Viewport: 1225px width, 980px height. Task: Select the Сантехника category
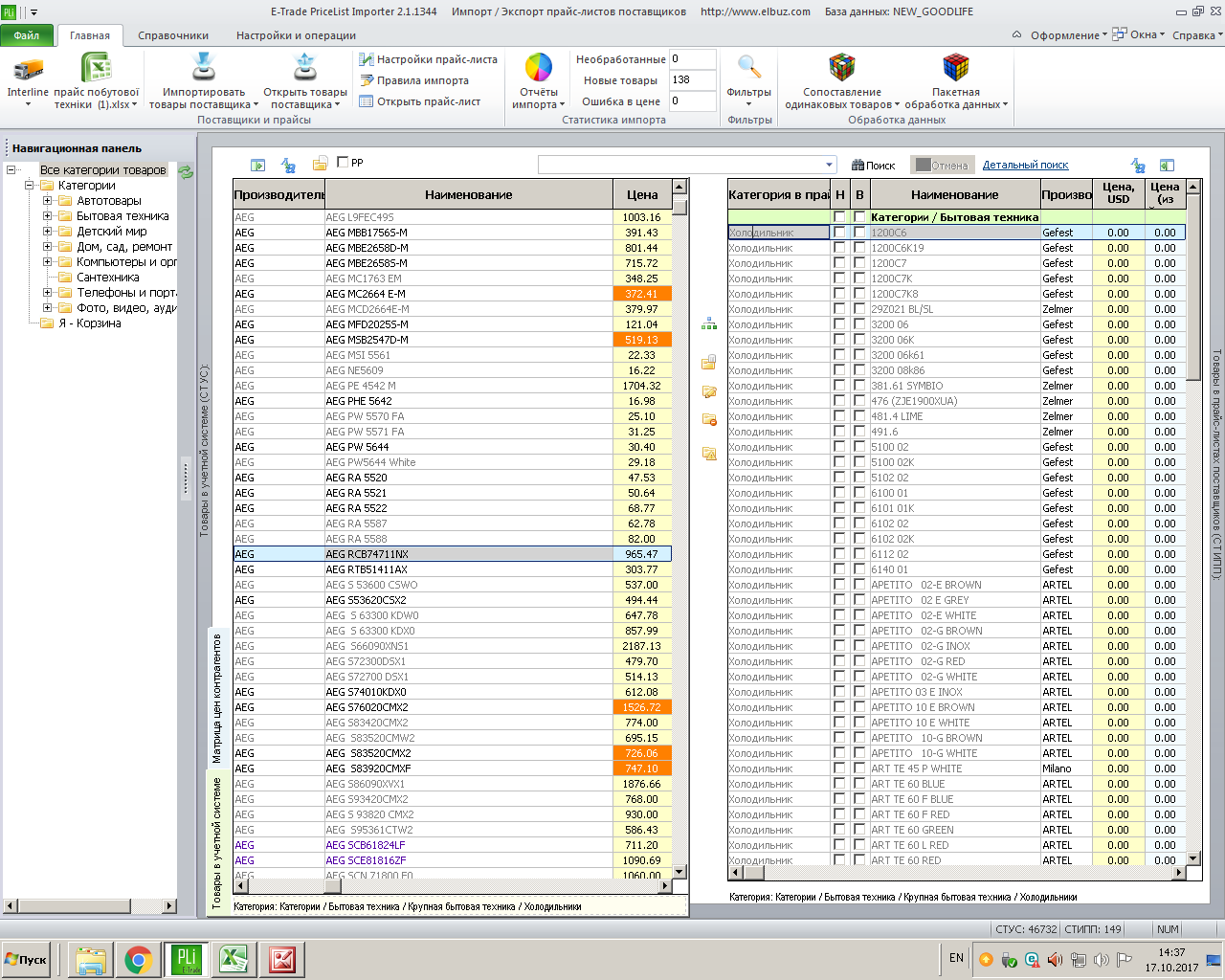coord(108,278)
